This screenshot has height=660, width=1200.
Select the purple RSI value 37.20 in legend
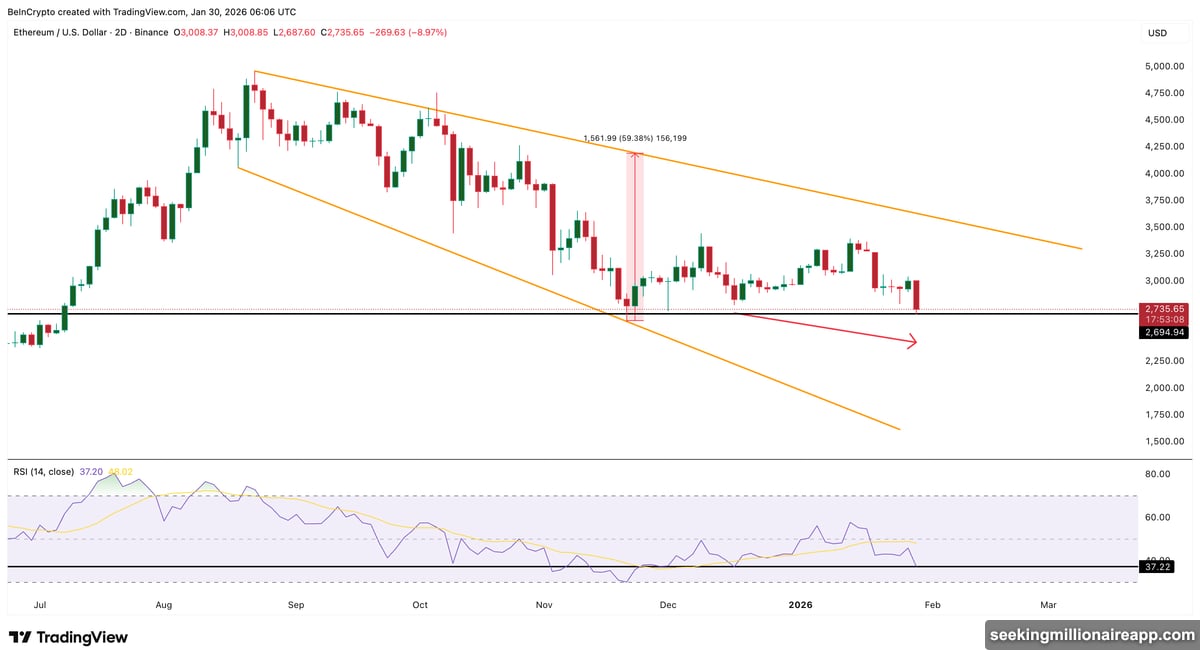tap(90, 471)
